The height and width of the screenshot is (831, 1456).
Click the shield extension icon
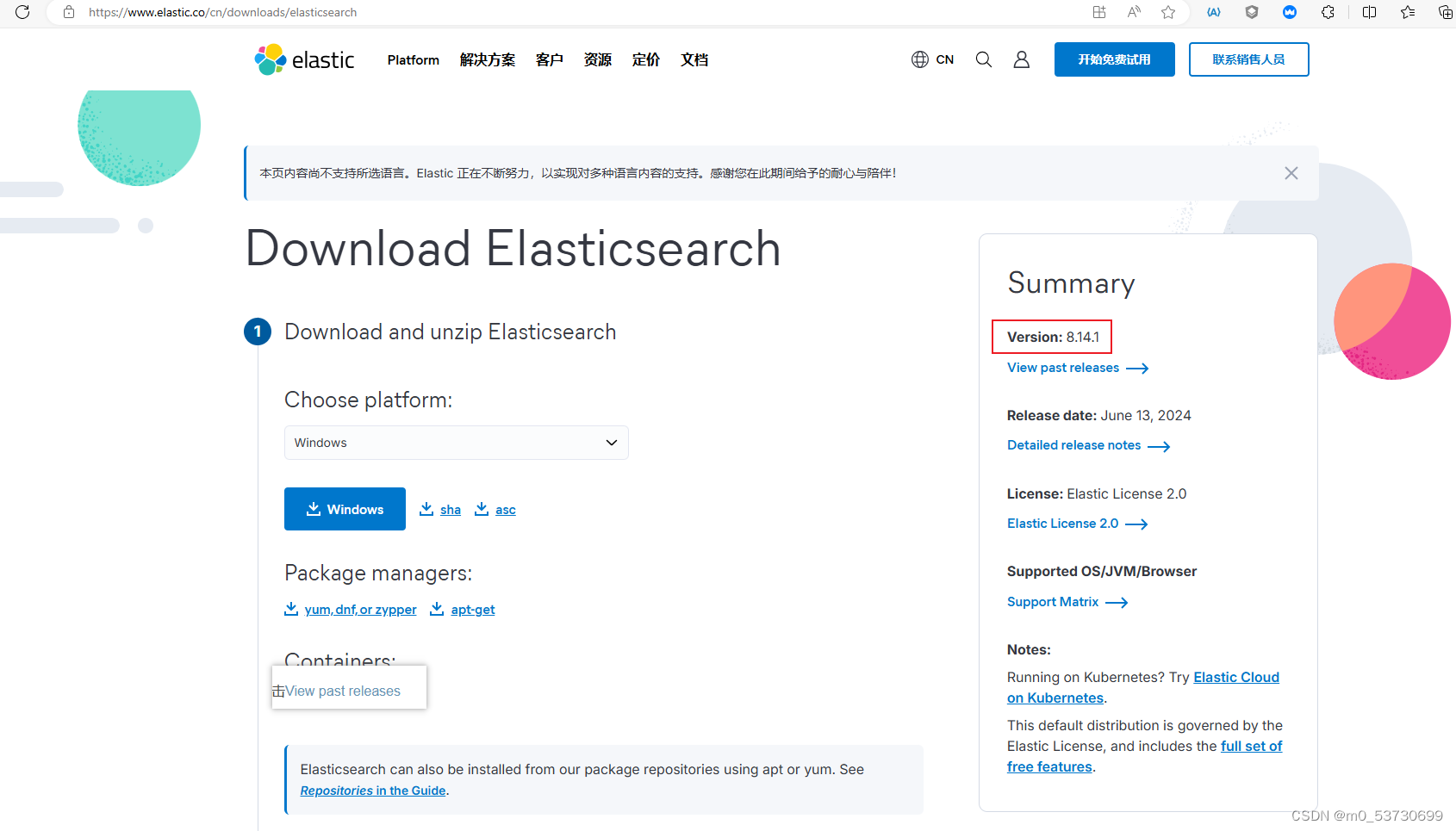pyautogui.click(x=1252, y=12)
